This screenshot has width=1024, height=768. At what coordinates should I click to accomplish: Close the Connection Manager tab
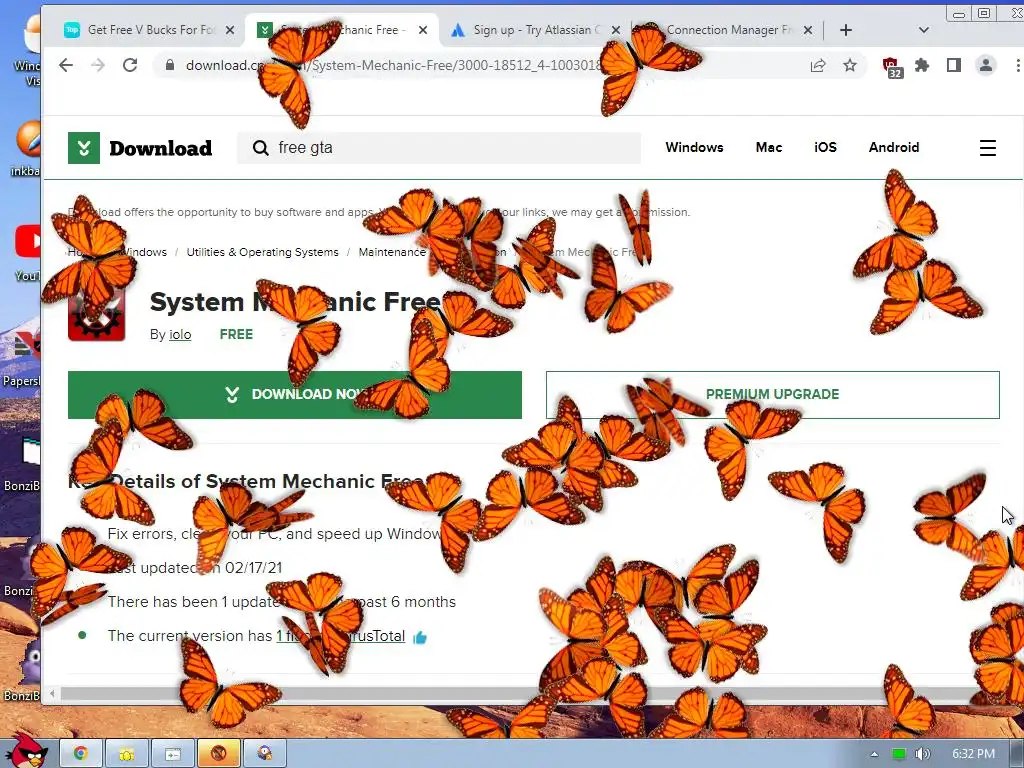(x=808, y=30)
